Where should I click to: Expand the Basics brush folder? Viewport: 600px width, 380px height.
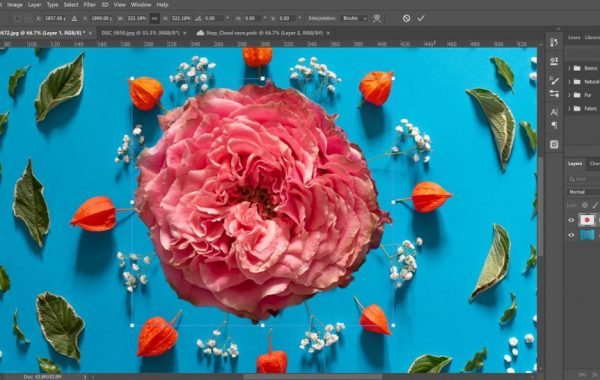coord(569,68)
